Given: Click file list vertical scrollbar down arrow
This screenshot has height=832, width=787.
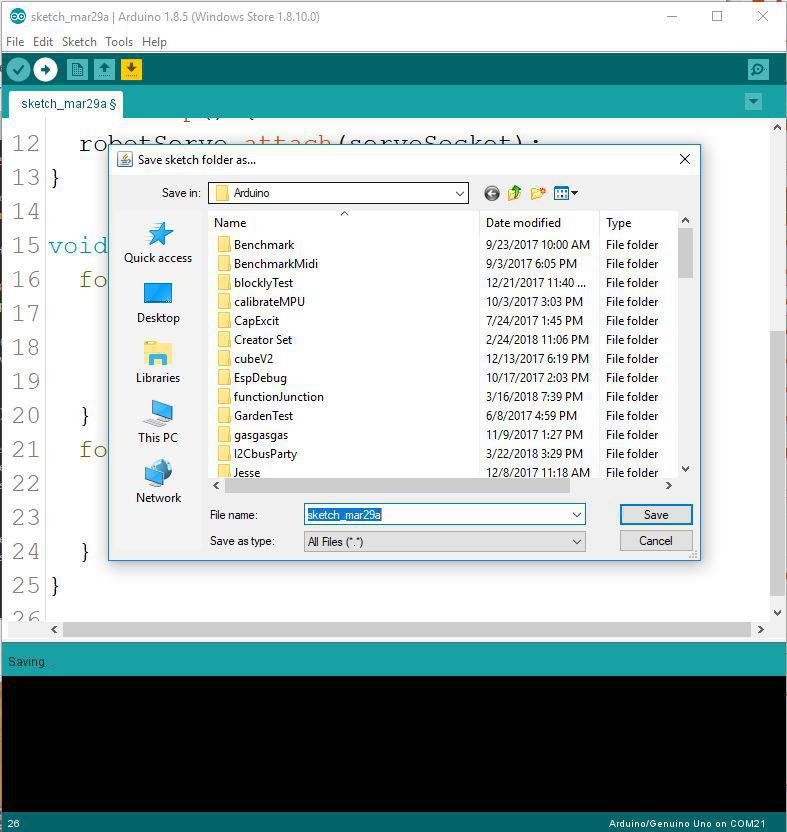Looking at the screenshot, I should pos(685,469).
